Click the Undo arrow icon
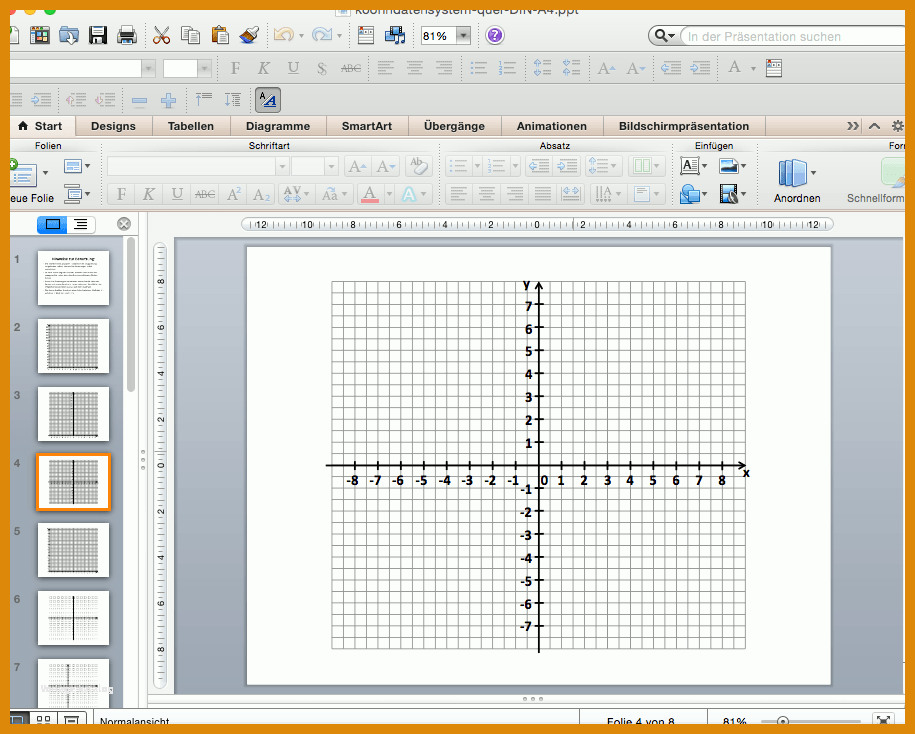 [x=284, y=35]
